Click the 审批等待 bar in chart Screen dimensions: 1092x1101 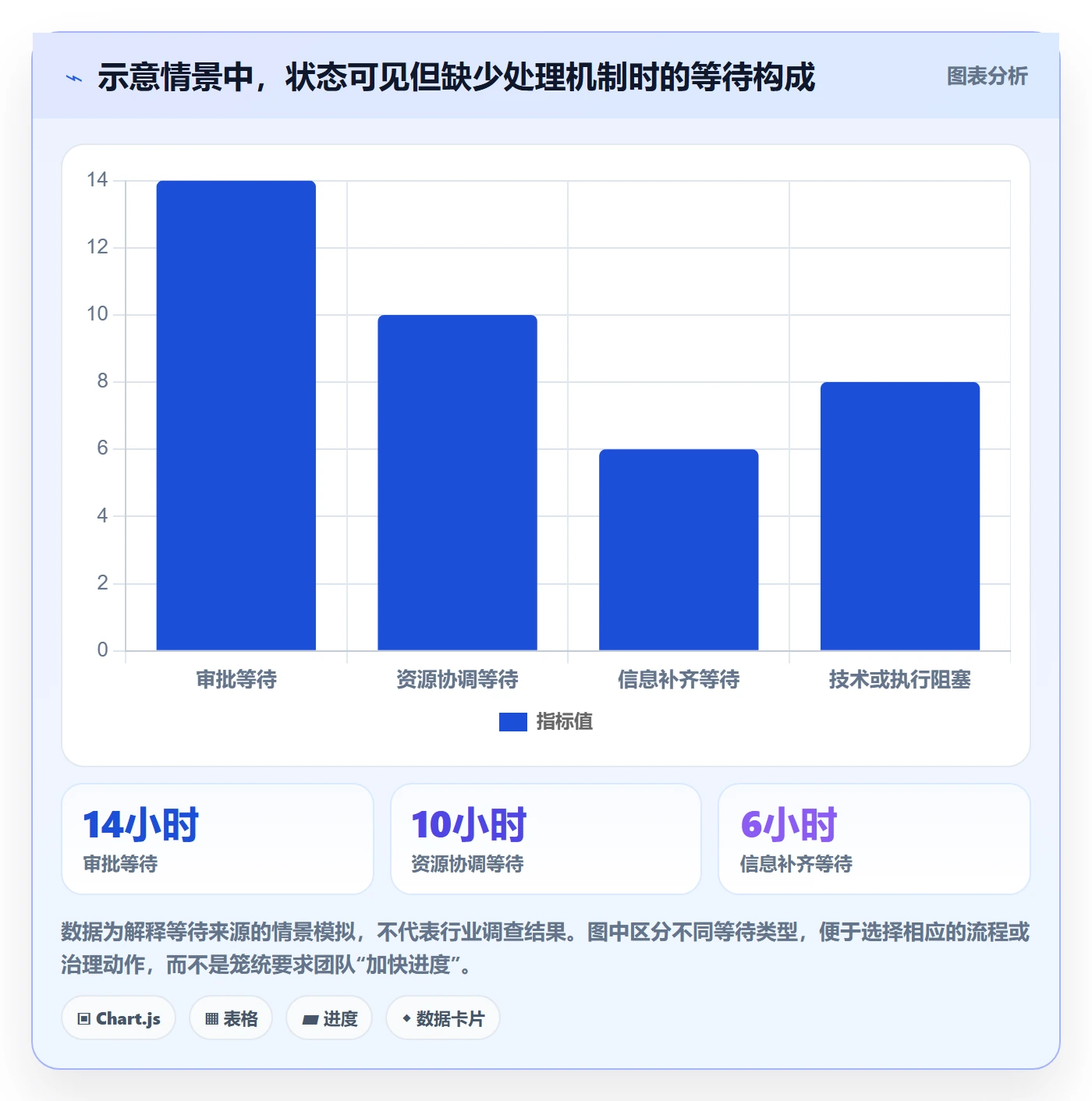coord(236,416)
